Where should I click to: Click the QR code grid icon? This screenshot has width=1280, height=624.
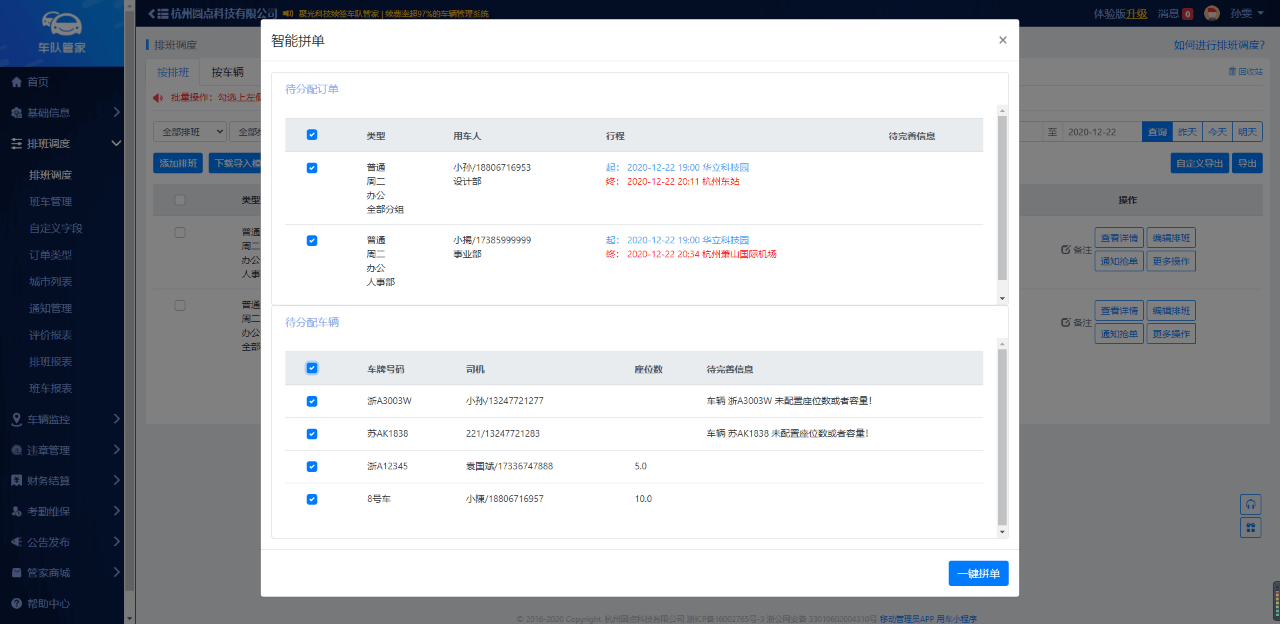pos(1250,527)
